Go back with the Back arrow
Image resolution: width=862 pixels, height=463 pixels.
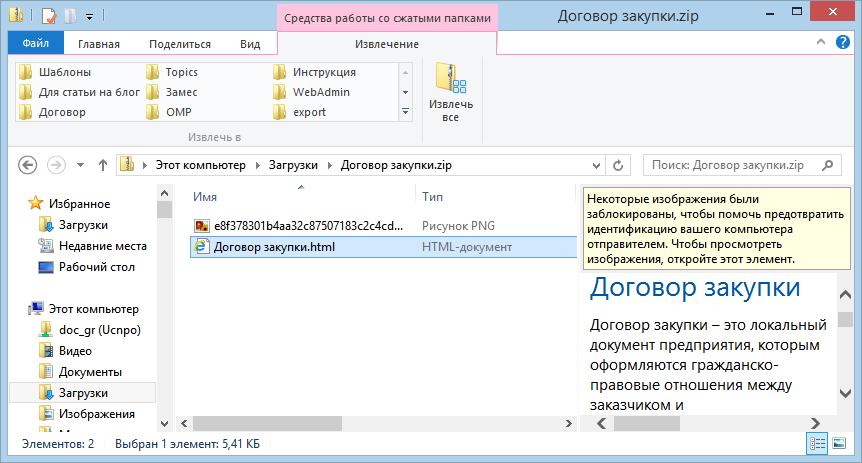point(28,165)
